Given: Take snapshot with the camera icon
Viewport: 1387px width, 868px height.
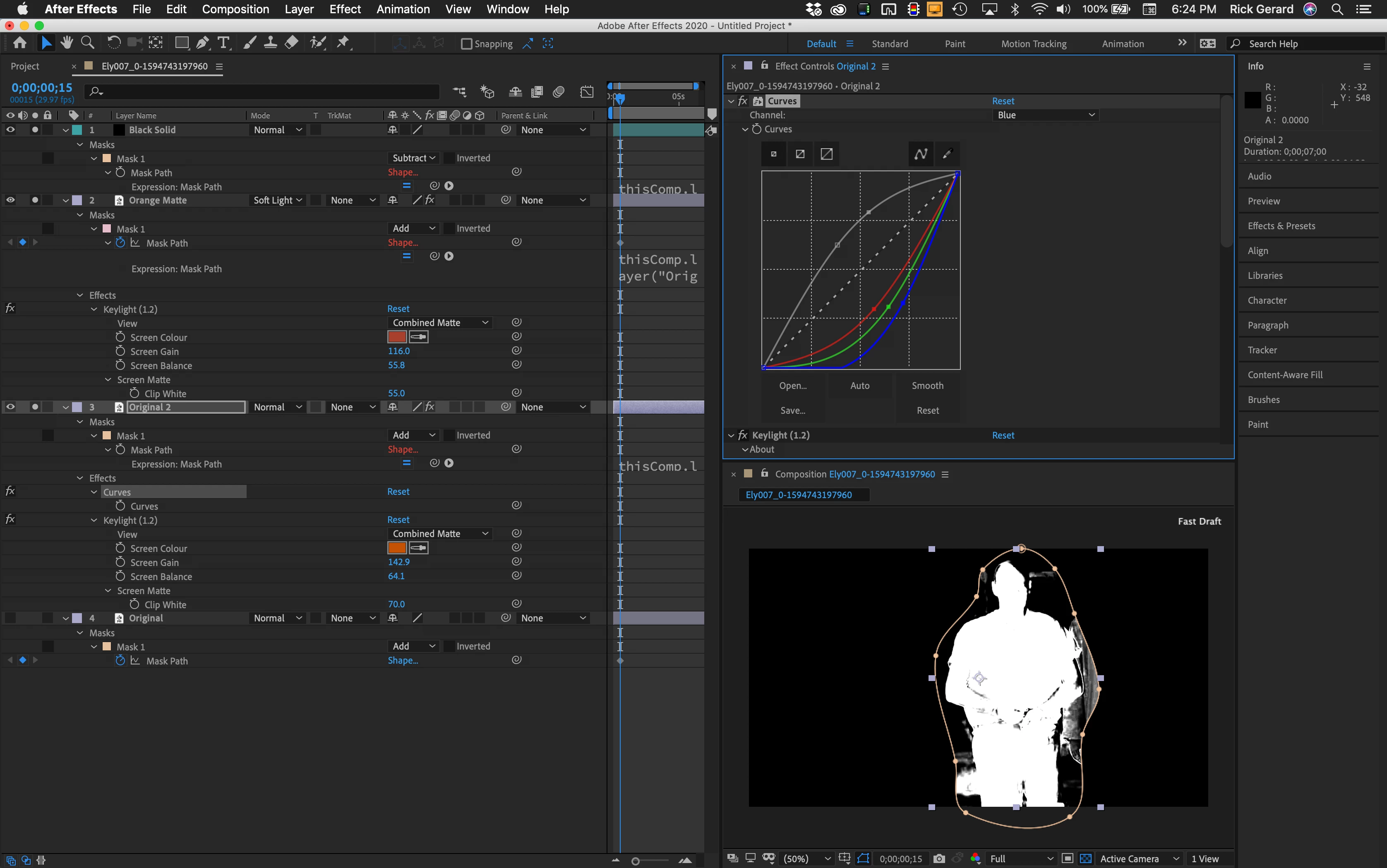Looking at the screenshot, I should point(939,858).
